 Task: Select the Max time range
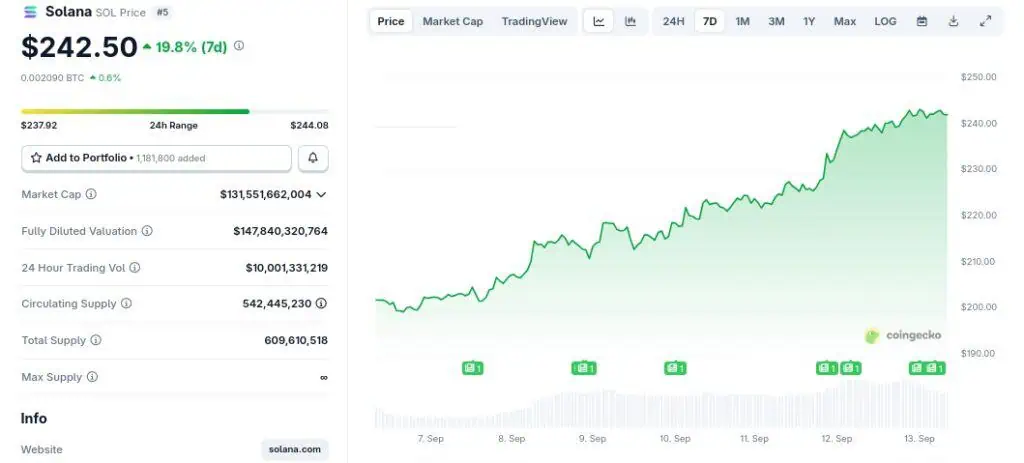coord(844,21)
